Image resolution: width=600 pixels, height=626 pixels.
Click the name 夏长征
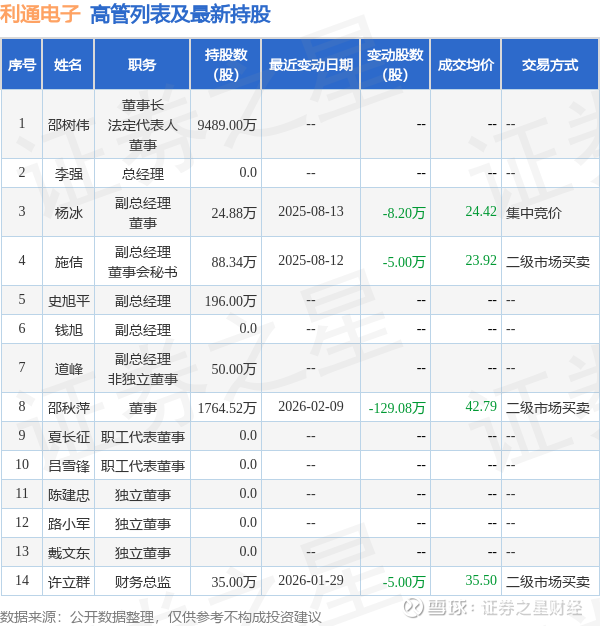(69, 437)
